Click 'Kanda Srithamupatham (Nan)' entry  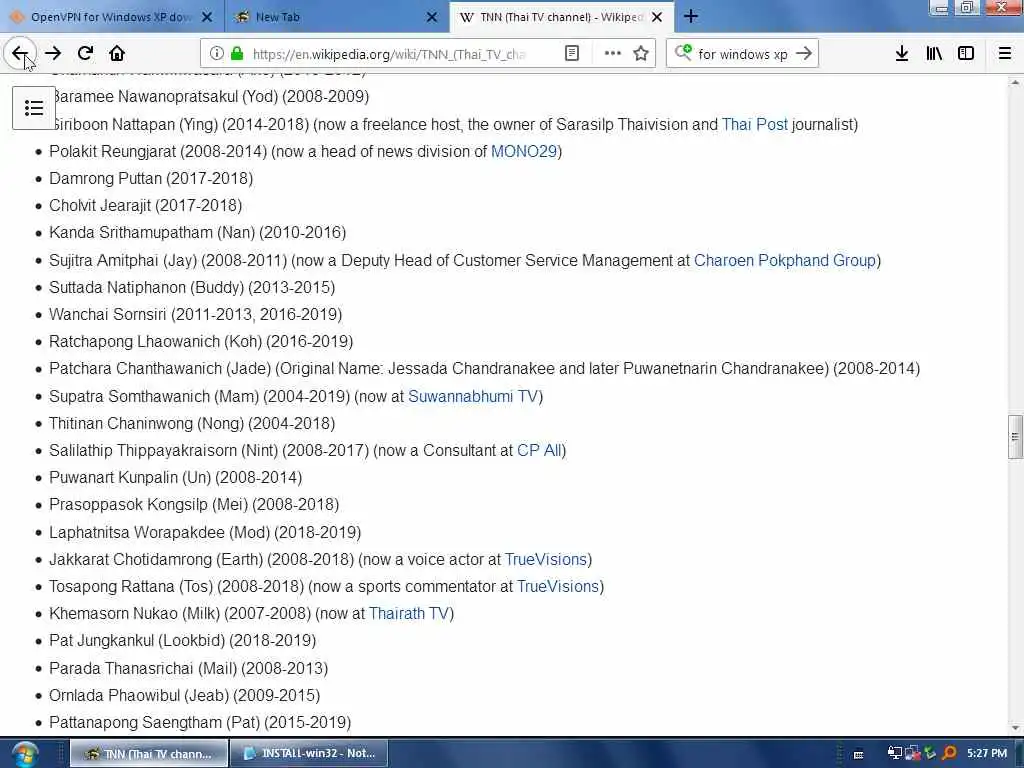click(x=197, y=232)
